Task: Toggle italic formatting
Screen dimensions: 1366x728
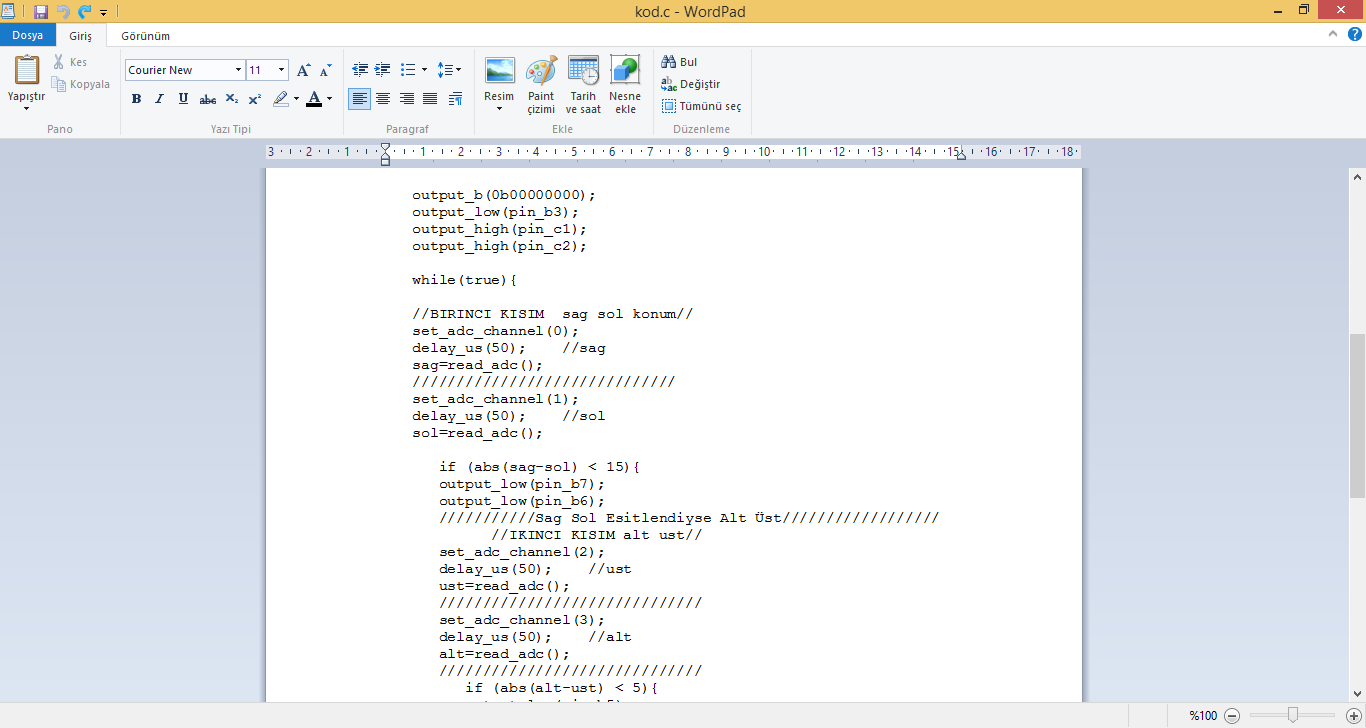Action: [159, 99]
